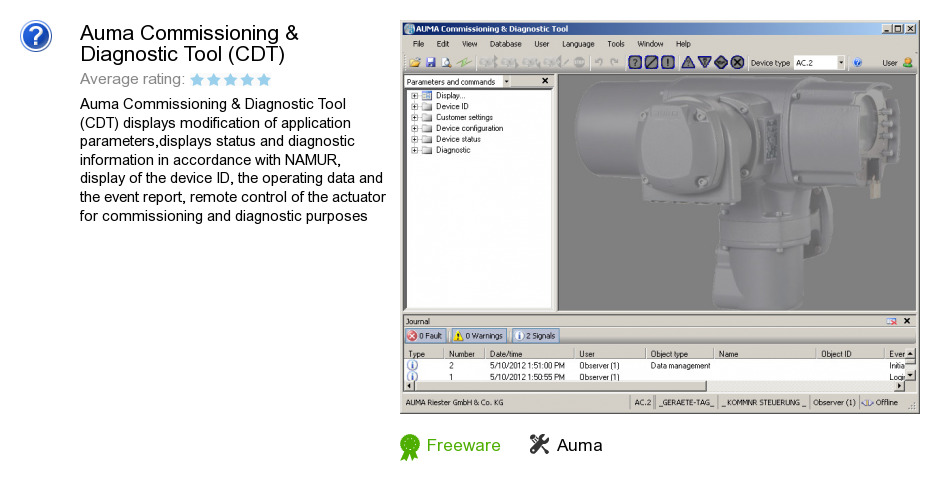940x491 pixels.
Task: Click the User person icon in toolbar
Action: [908, 62]
